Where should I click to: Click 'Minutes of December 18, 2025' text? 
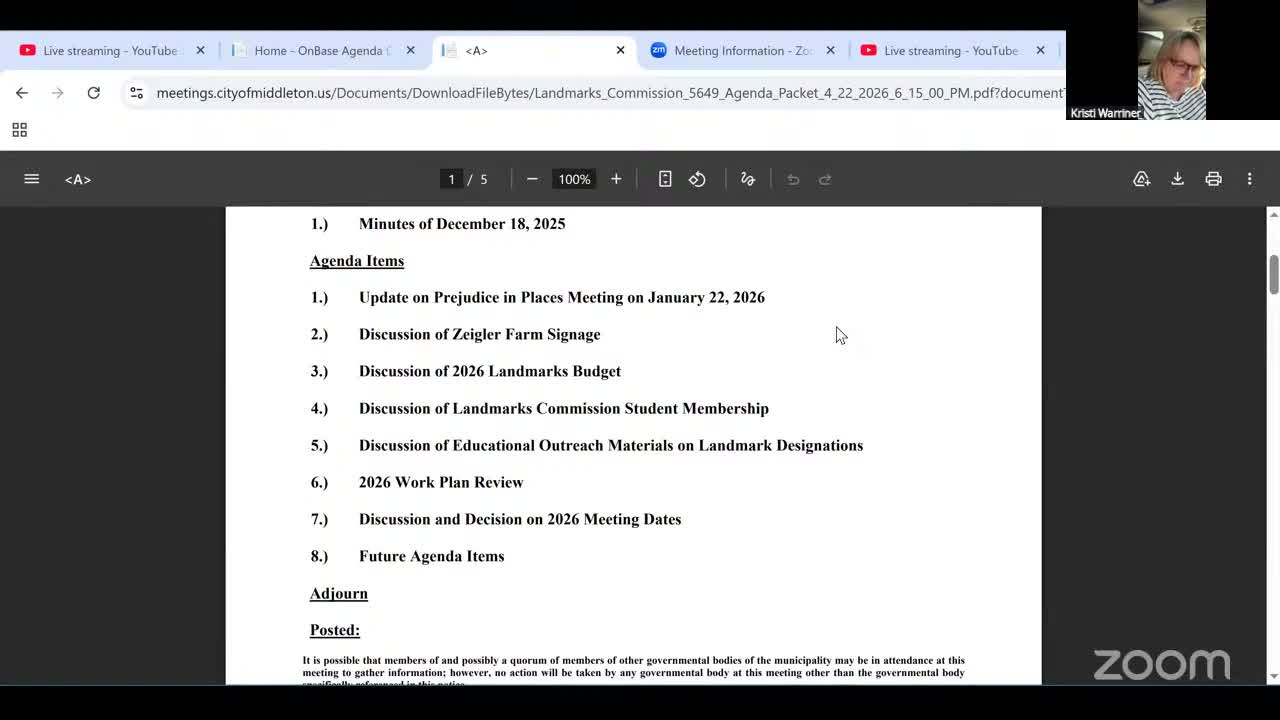point(462,224)
